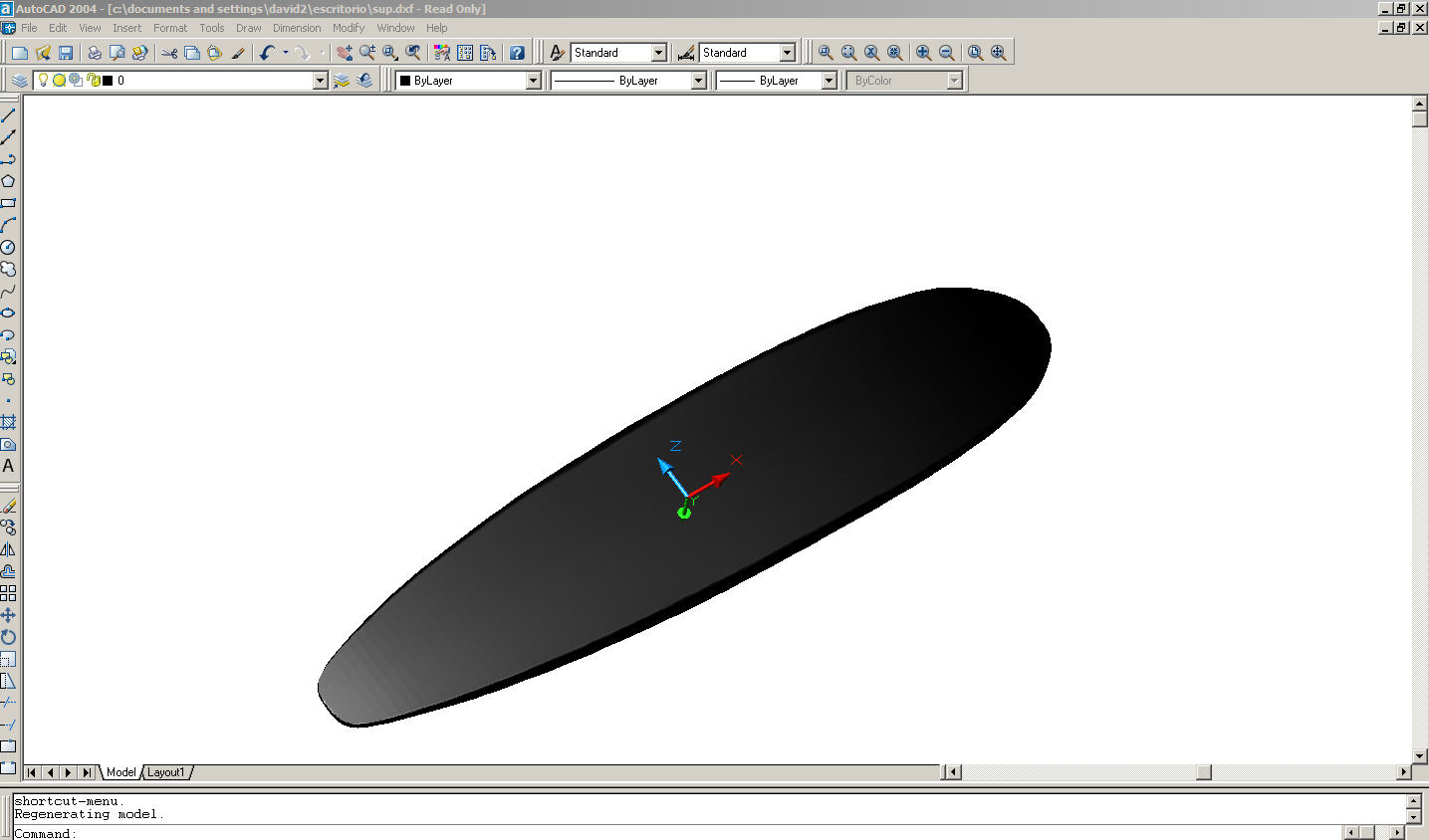Switch to the Layout1 tab
The width and height of the screenshot is (1429, 840).
(166, 772)
